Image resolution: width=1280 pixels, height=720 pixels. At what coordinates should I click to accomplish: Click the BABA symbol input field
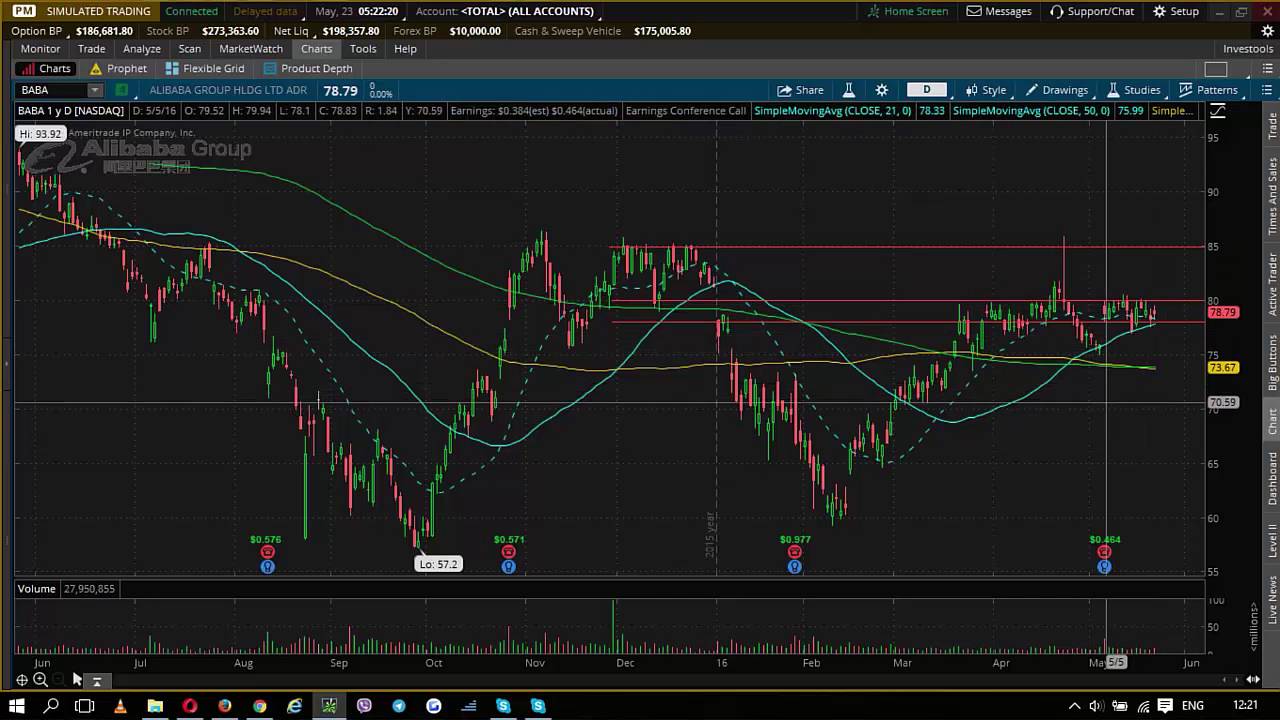tap(52, 90)
